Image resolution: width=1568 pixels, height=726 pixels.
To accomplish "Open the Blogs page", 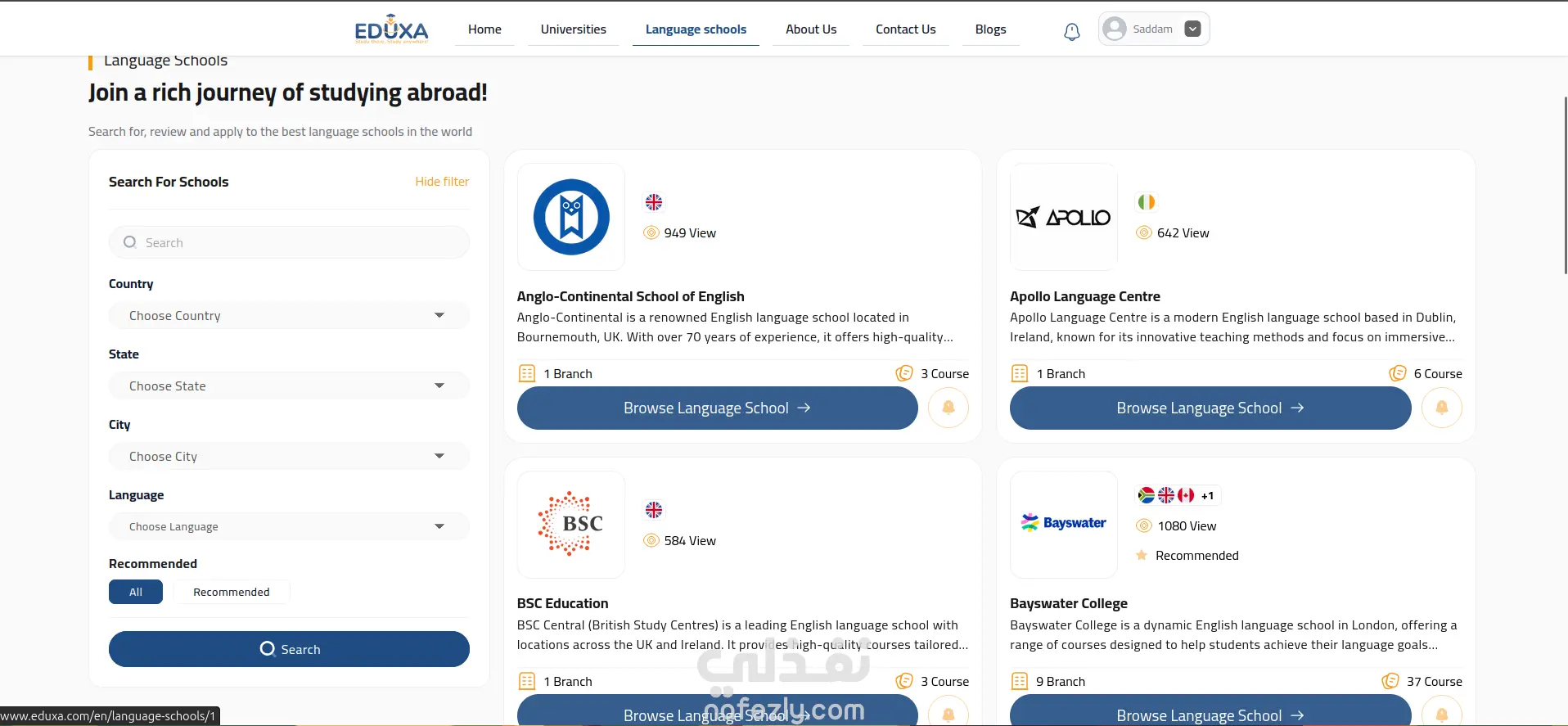I will pos(990,29).
